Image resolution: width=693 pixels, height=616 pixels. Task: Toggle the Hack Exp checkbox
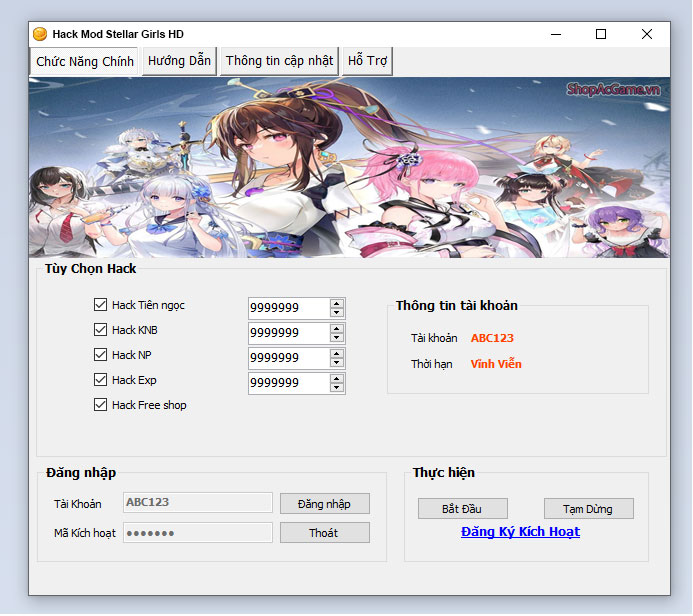100,380
